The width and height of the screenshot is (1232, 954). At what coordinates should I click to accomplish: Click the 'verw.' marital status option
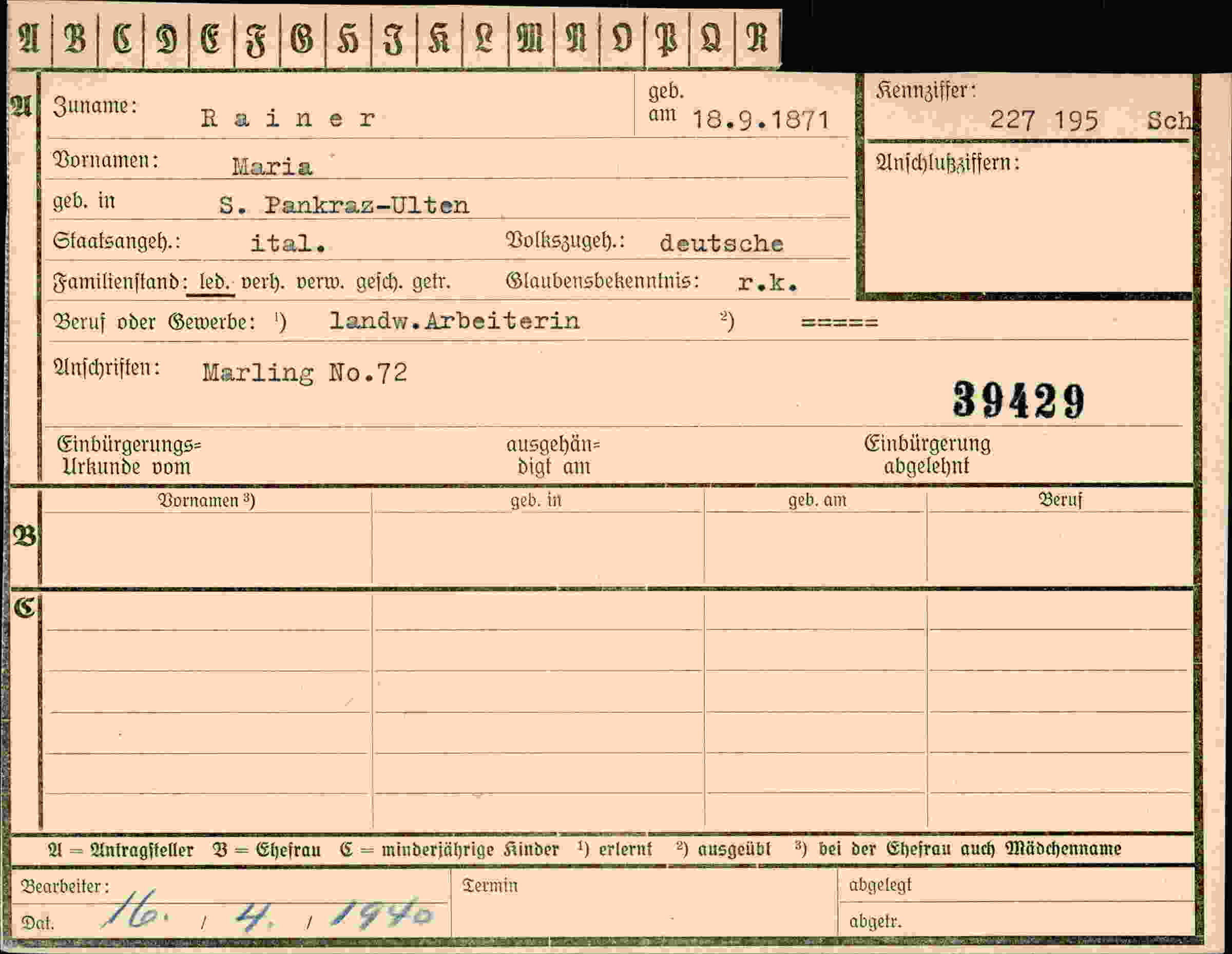click(x=320, y=282)
